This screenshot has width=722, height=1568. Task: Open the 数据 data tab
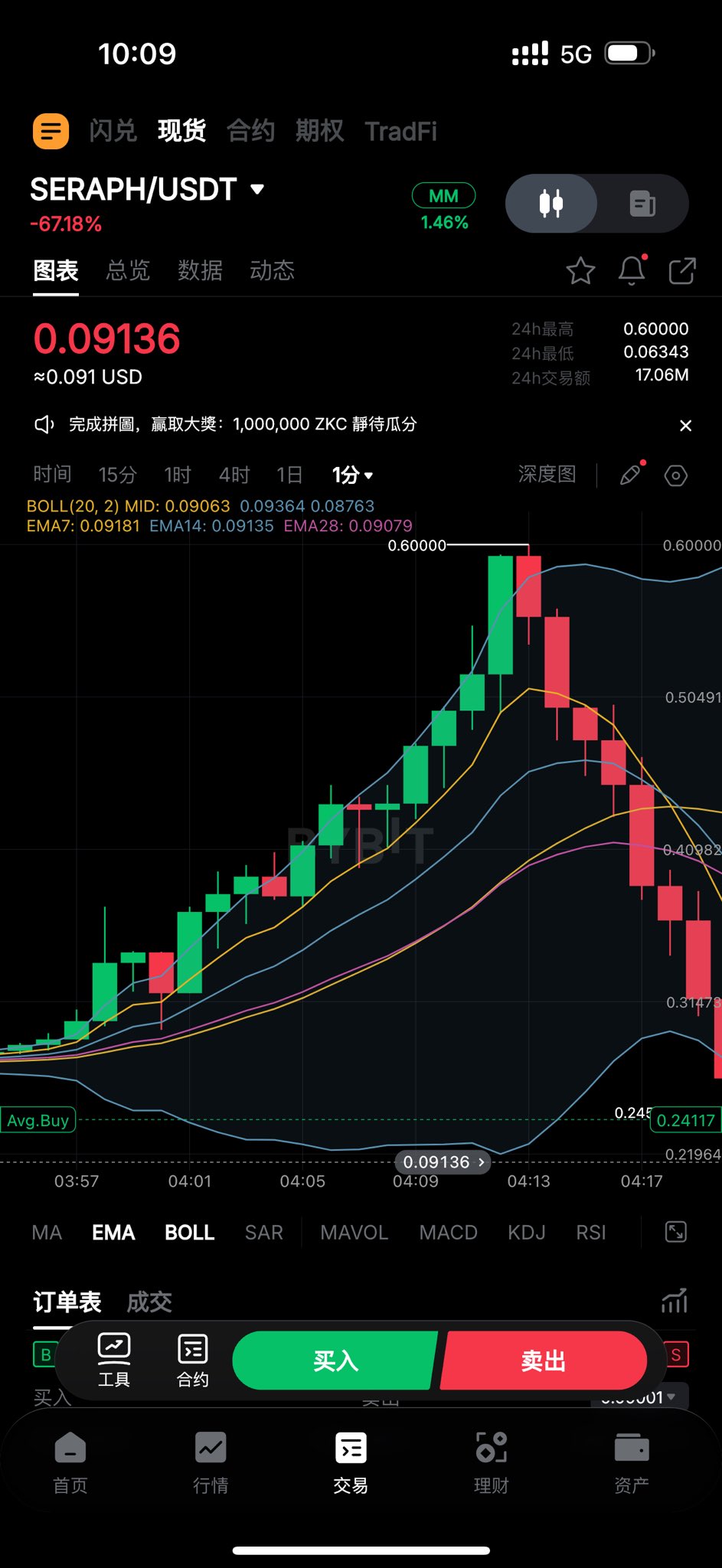[x=200, y=270]
